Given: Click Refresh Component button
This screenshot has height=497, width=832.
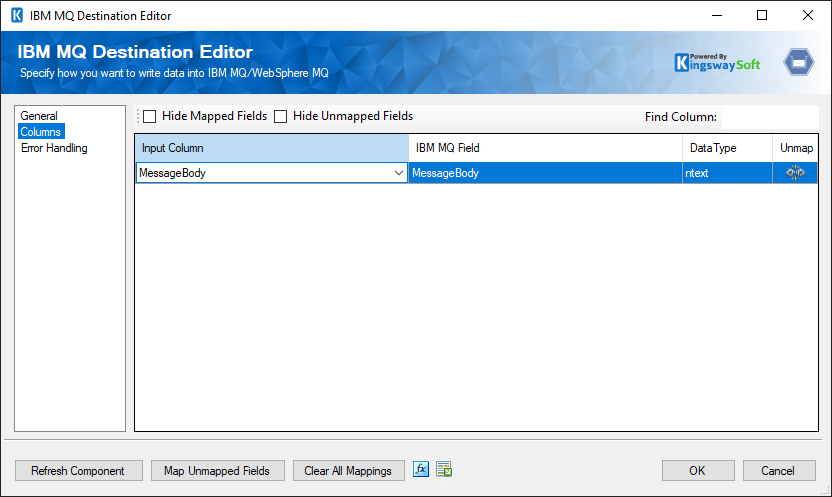Looking at the screenshot, I should [x=79, y=470].
